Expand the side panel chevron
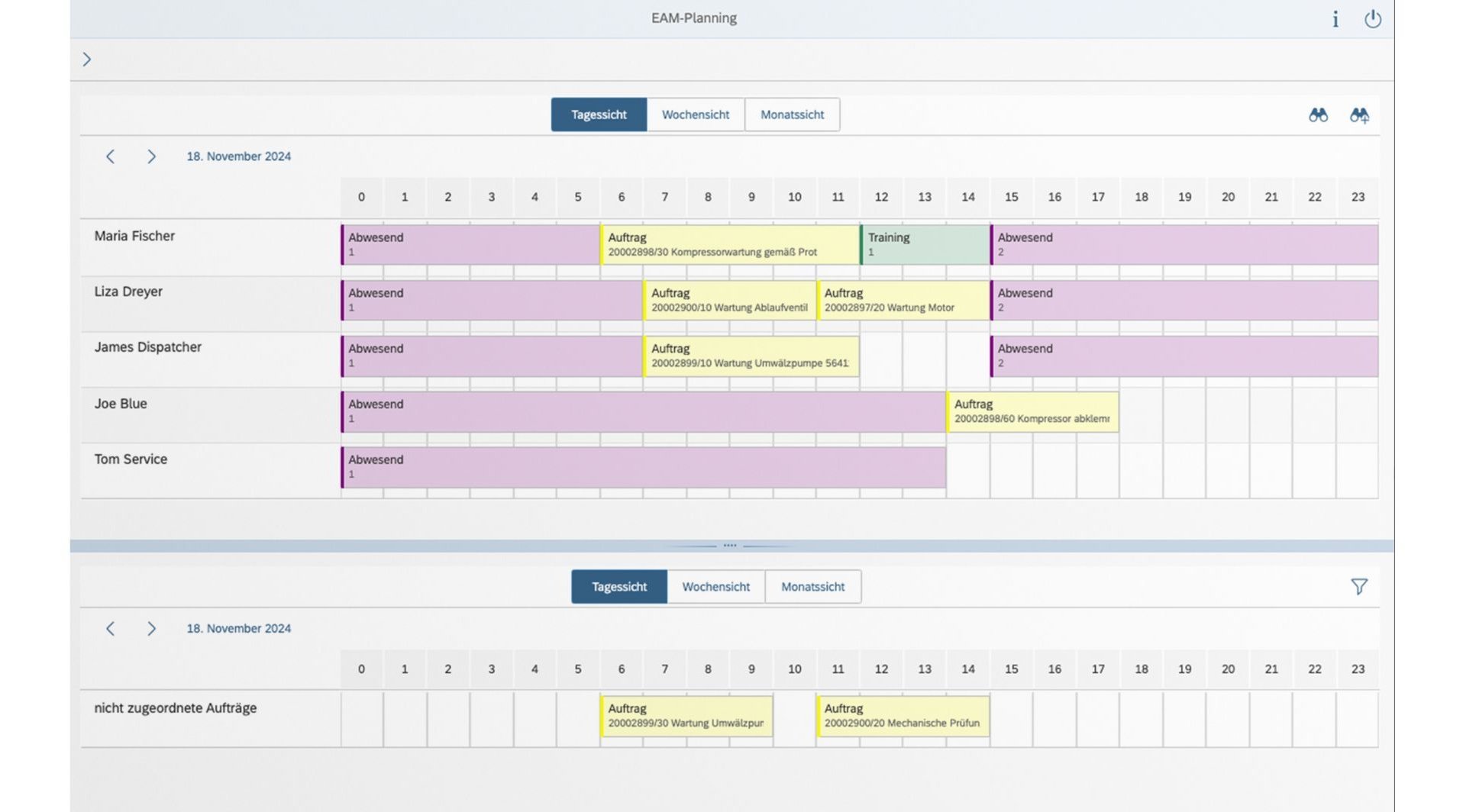Image resolution: width=1463 pixels, height=812 pixels. pyautogui.click(x=87, y=60)
